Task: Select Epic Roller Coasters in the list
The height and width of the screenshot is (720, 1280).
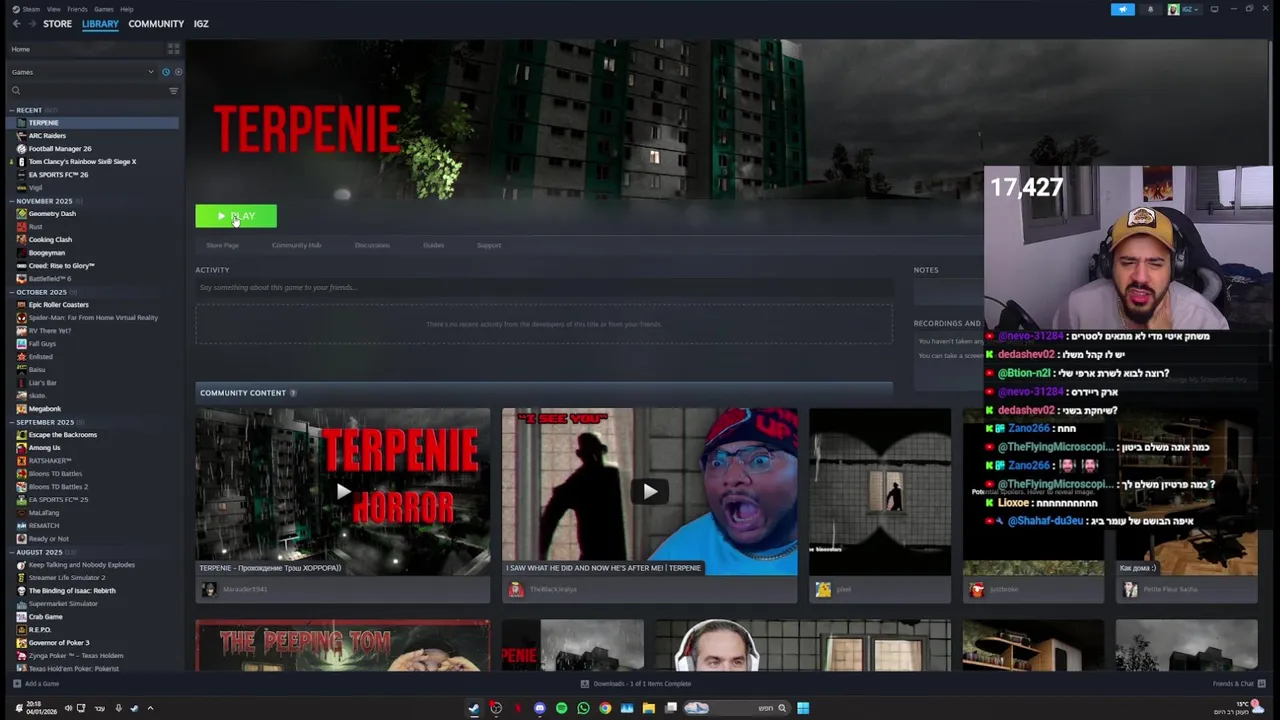Action: pos(58,305)
